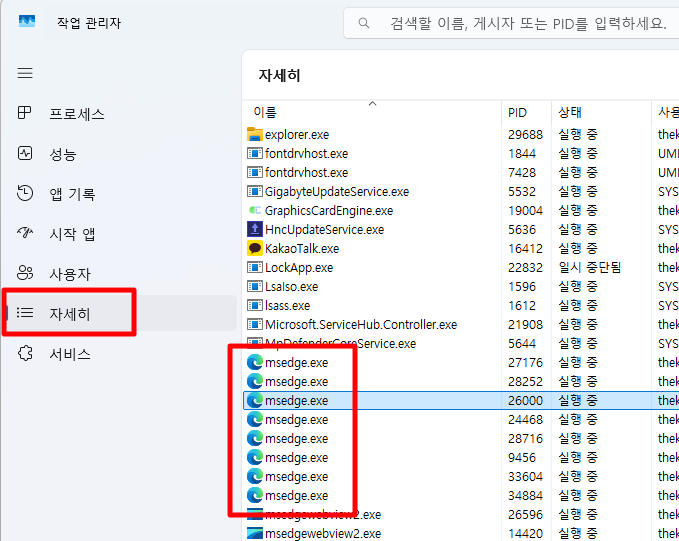Toggle the hamburger navigation menu
This screenshot has width=679, height=541.
25,73
